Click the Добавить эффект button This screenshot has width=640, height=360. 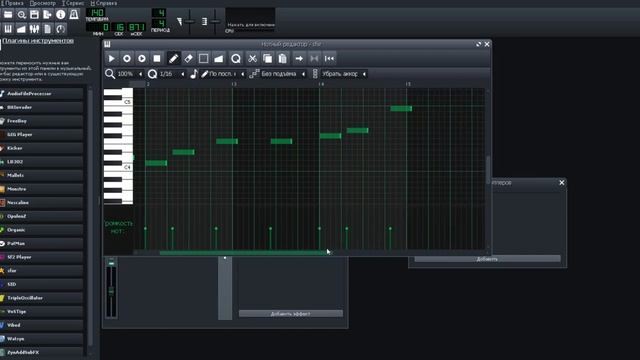click(291, 313)
